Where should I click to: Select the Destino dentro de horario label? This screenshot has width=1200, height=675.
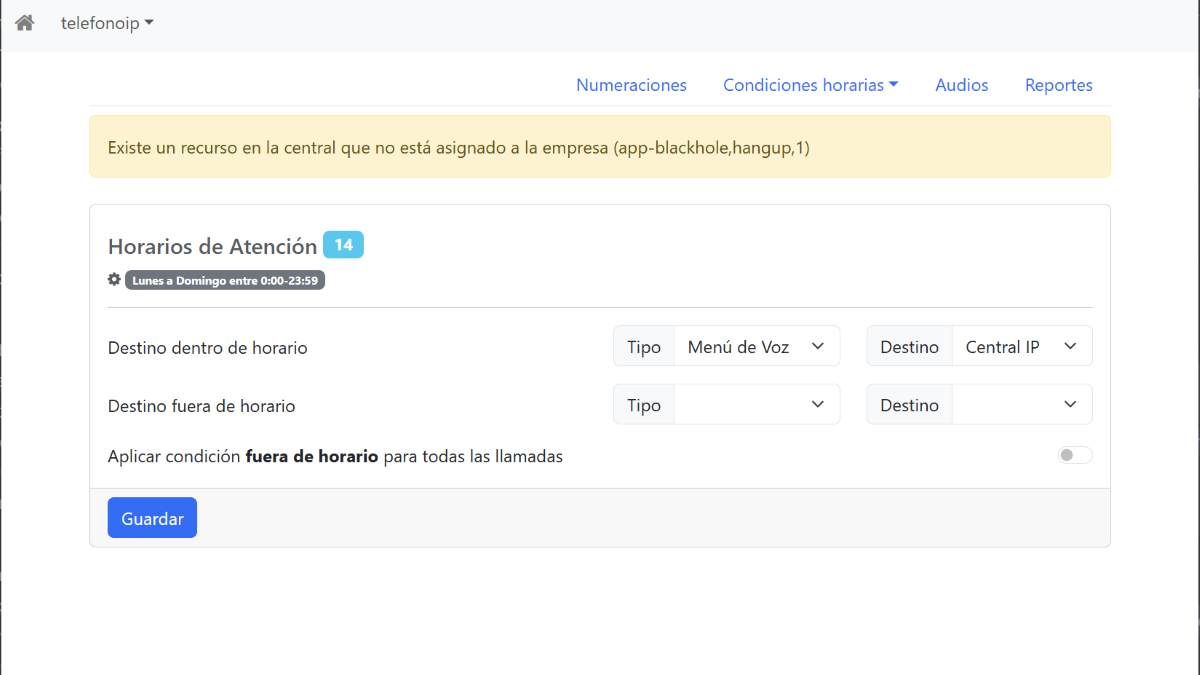(x=208, y=348)
